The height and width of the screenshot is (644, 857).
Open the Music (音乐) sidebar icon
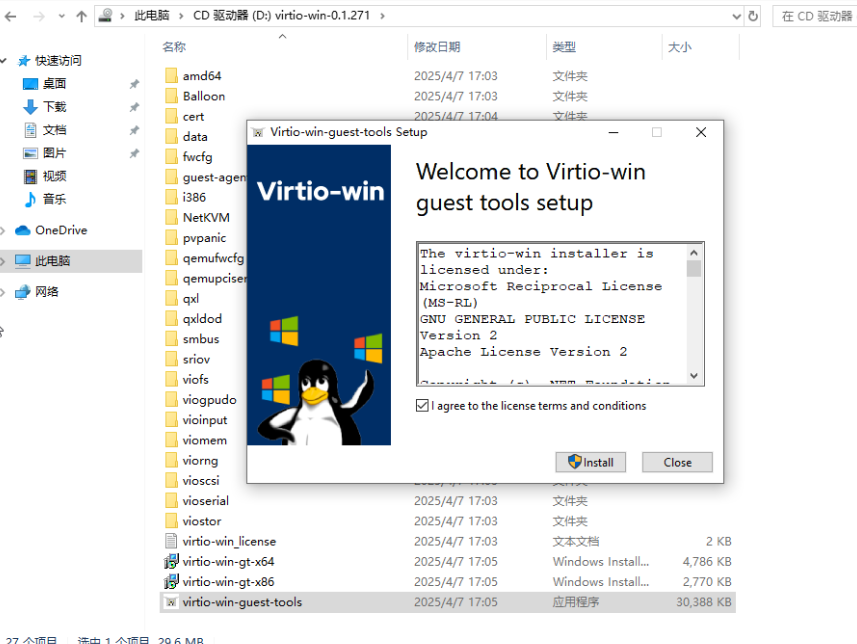pos(30,199)
